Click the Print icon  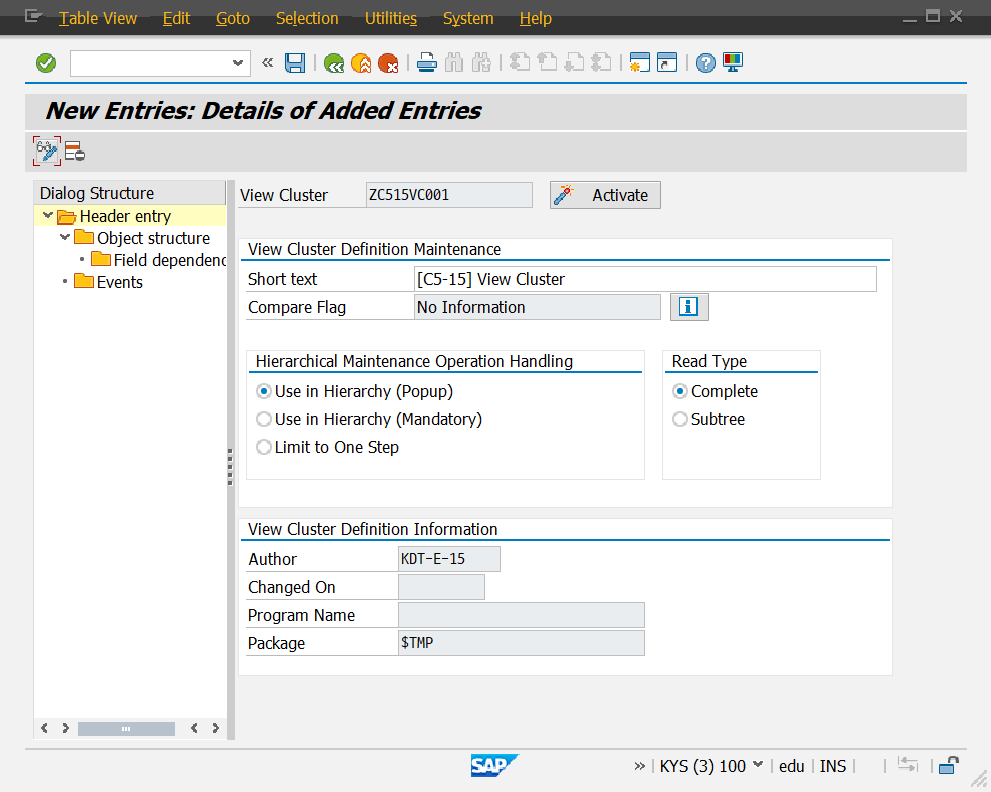[x=427, y=63]
